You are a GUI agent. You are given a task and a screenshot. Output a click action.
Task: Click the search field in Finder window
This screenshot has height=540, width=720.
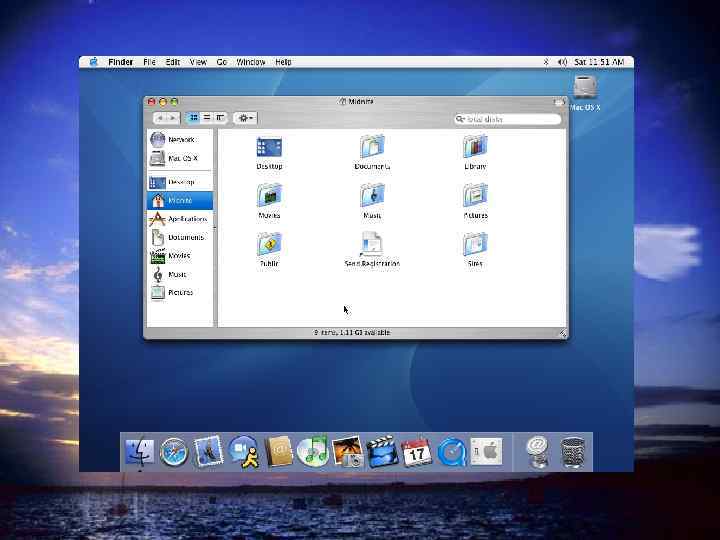[x=507, y=119]
